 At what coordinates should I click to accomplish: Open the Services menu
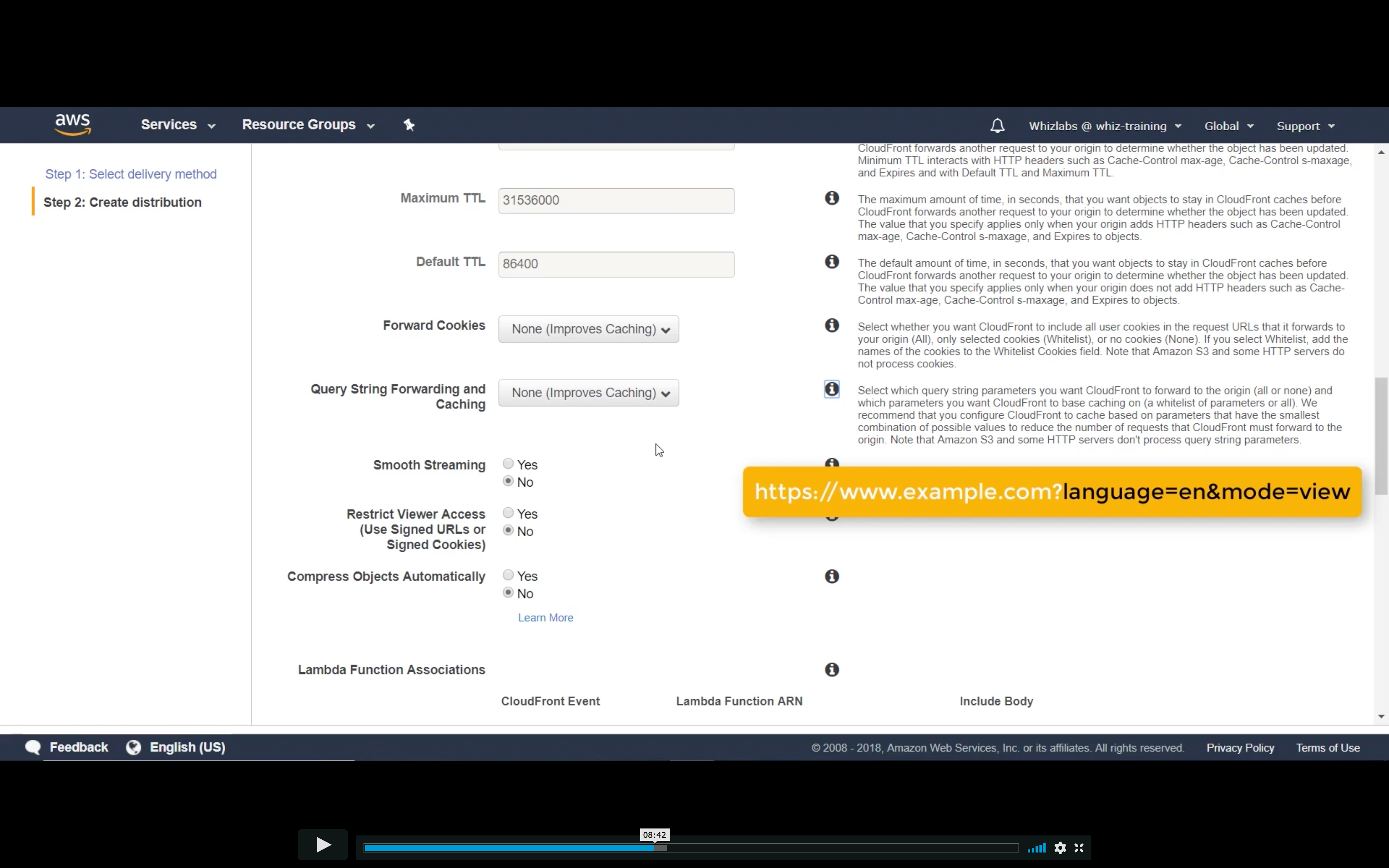(178, 124)
